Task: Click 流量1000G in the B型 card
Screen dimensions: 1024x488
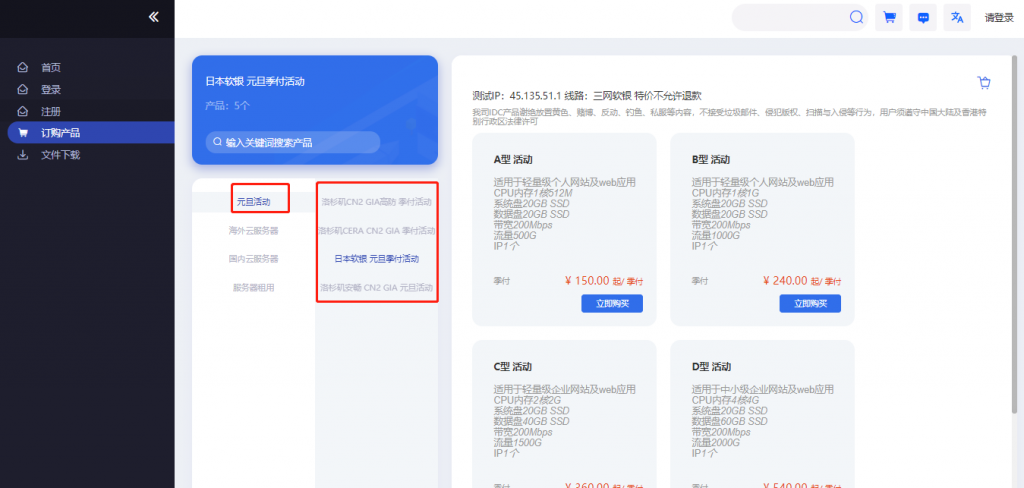Action: pos(716,235)
